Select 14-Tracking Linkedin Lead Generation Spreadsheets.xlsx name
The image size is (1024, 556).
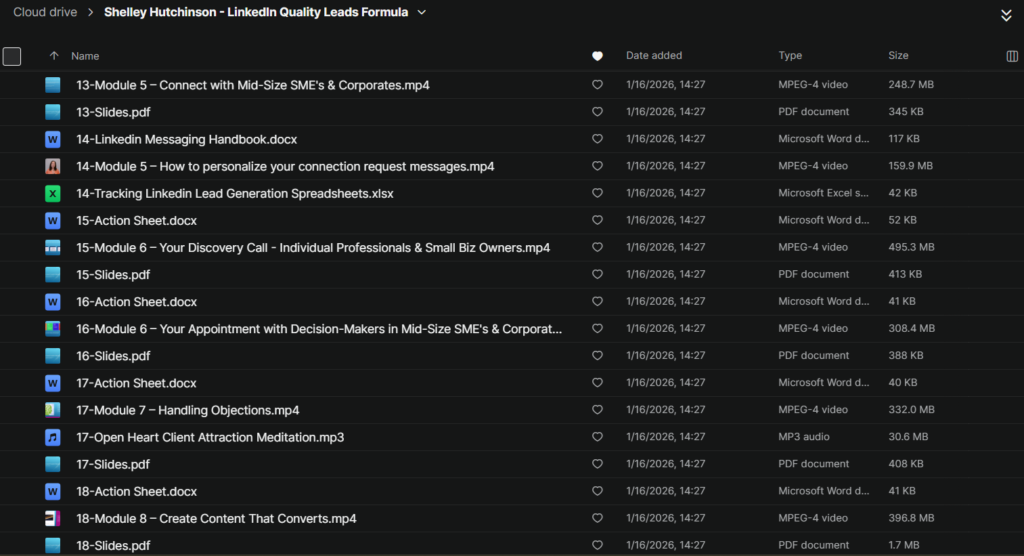(234, 193)
